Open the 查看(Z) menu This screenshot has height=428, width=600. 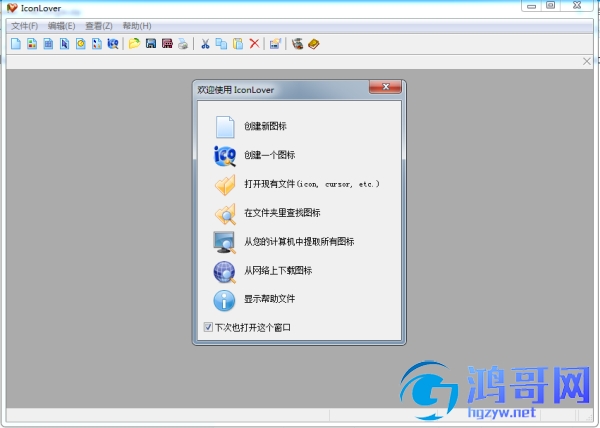[x=99, y=26]
